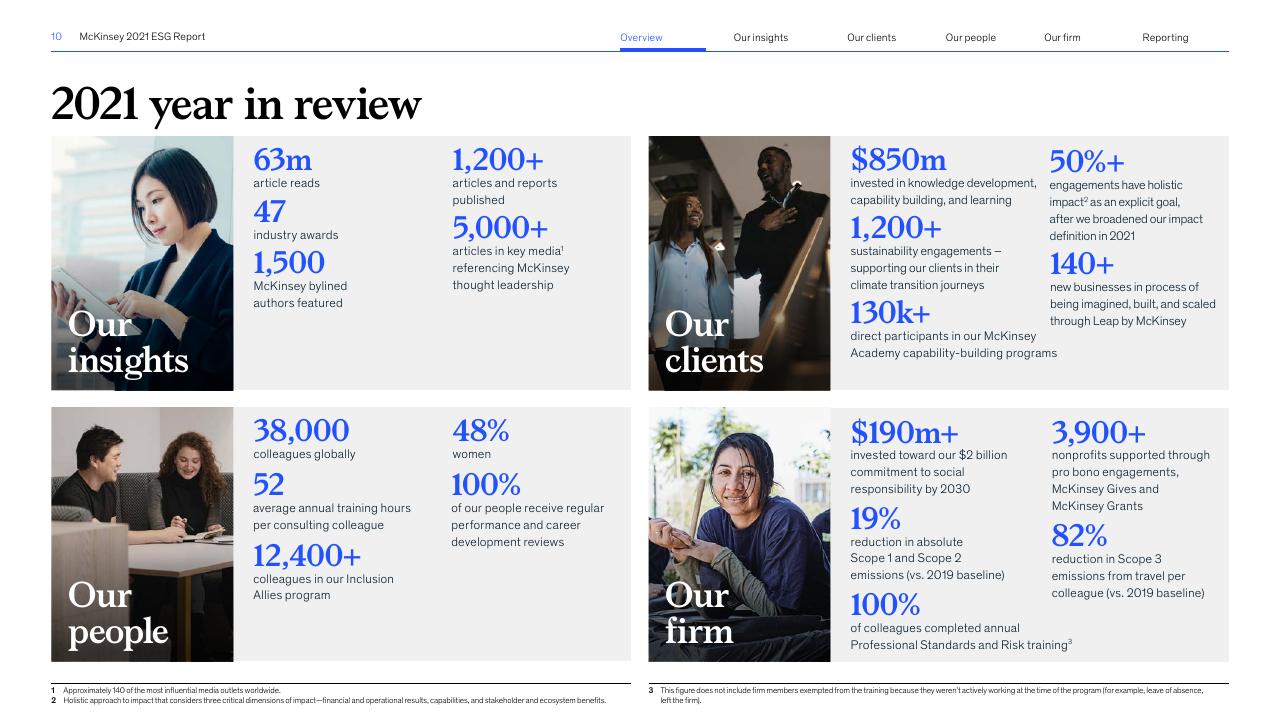The width and height of the screenshot is (1280, 721).
Task: Click 'Scope 1 and Scope 2' emissions text
Action: point(906,558)
